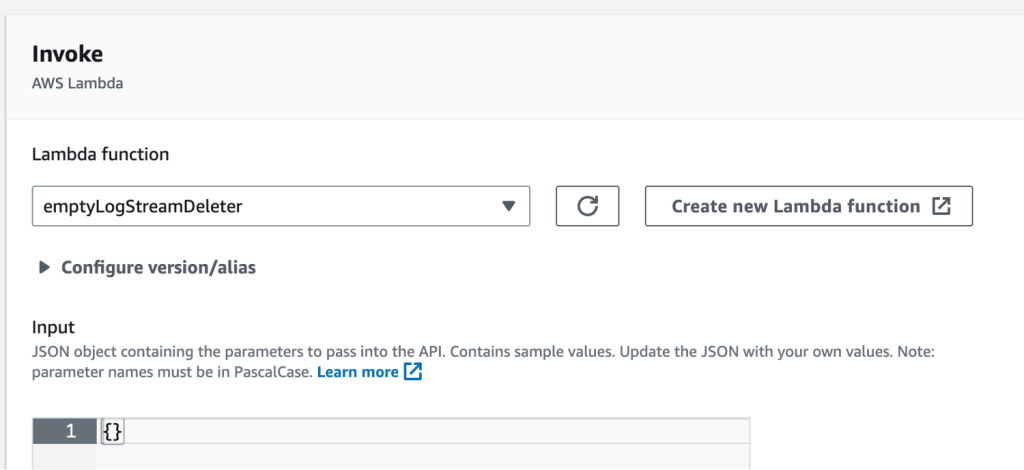Click the Lambda function field label

[x=101, y=154]
